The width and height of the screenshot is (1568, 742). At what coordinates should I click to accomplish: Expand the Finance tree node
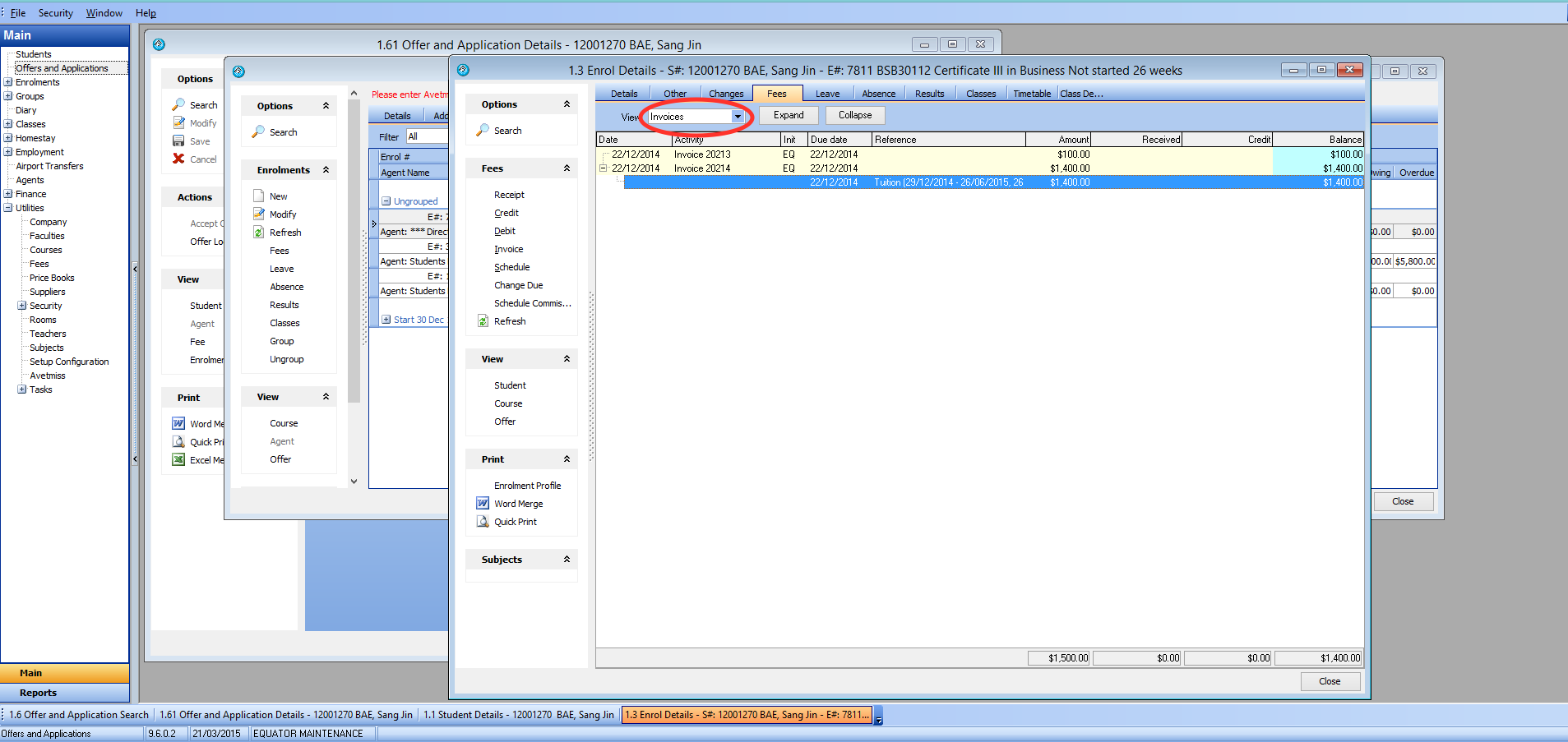pyautogui.click(x=8, y=194)
